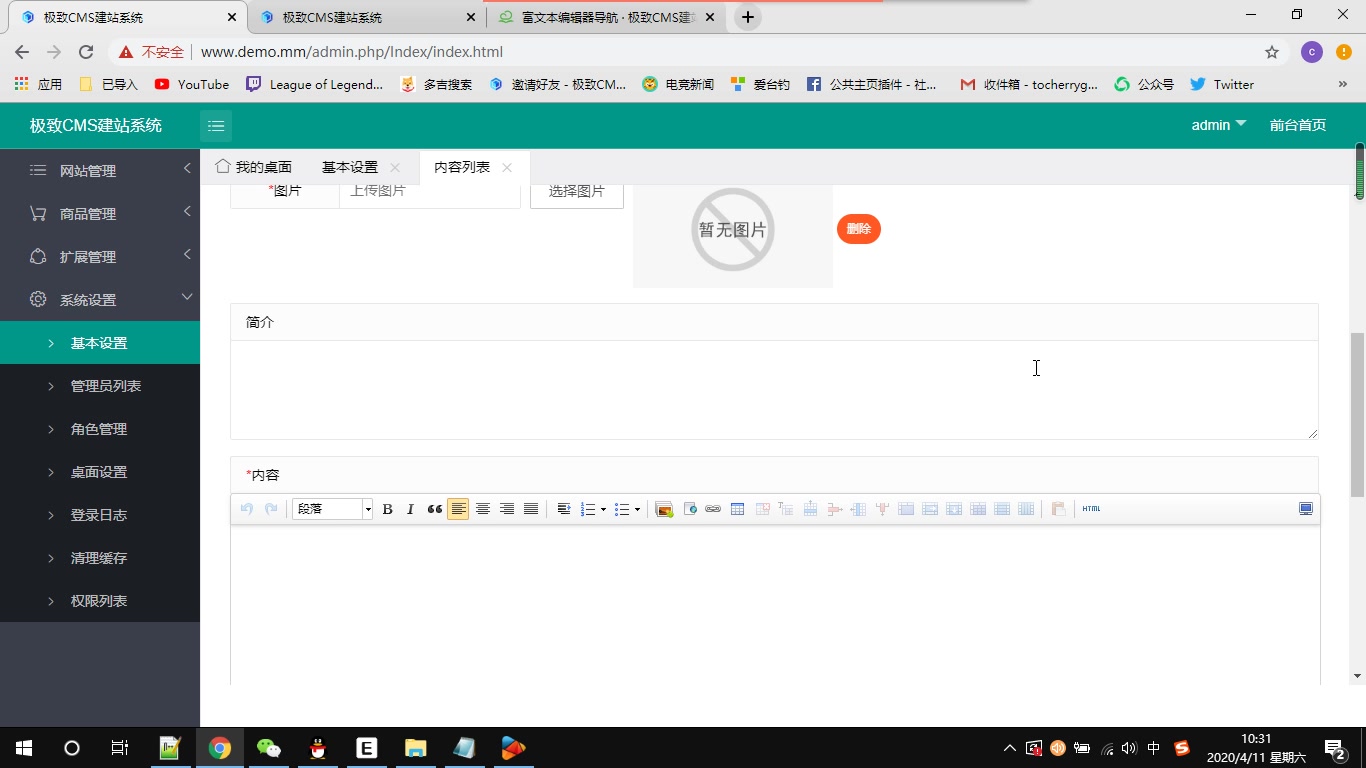1366x768 pixels.
Task: Open the paragraph format dropdown
Action: (x=332, y=508)
